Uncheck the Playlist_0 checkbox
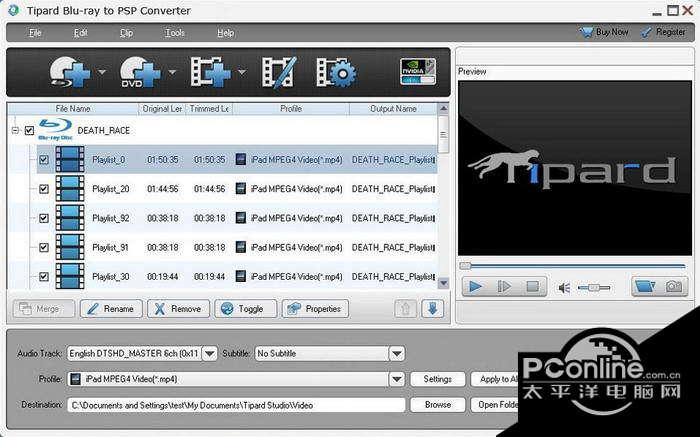Viewport: 700px width, 437px height. pos(44,159)
